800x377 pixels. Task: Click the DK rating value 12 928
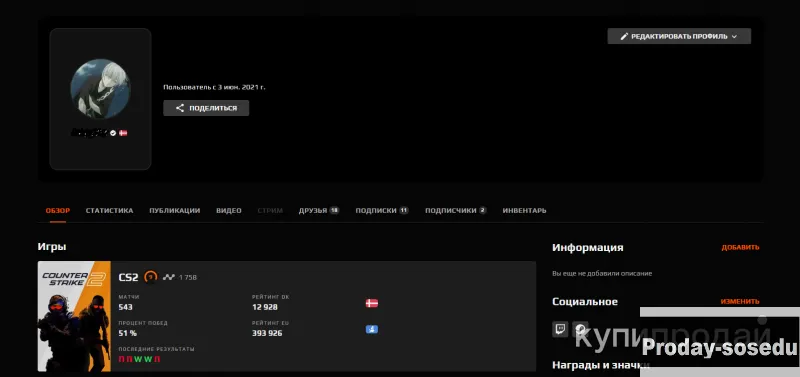tap(265, 307)
